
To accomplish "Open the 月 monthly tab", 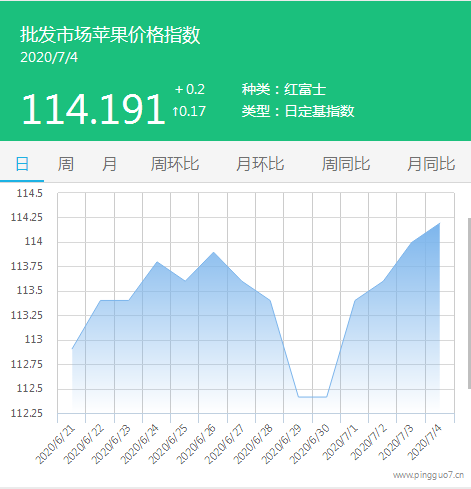I will 109,164.
